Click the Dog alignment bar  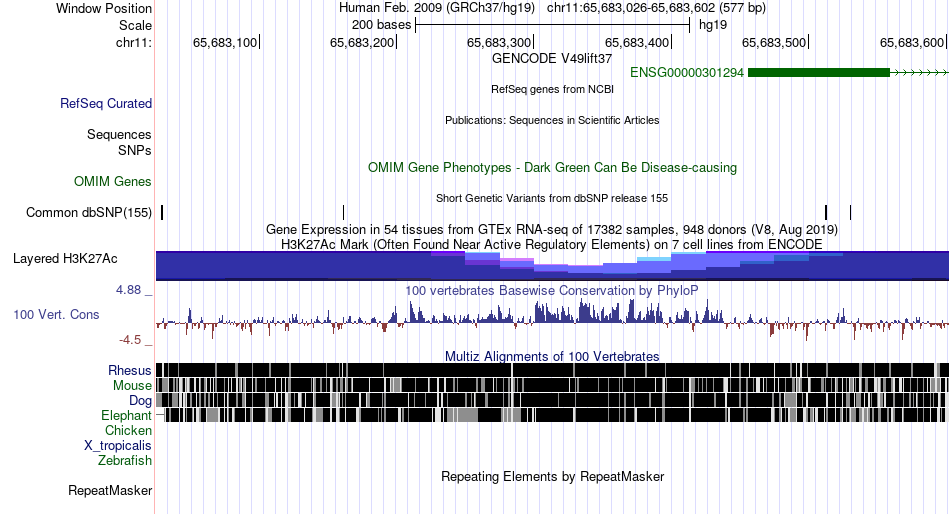[552, 400]
